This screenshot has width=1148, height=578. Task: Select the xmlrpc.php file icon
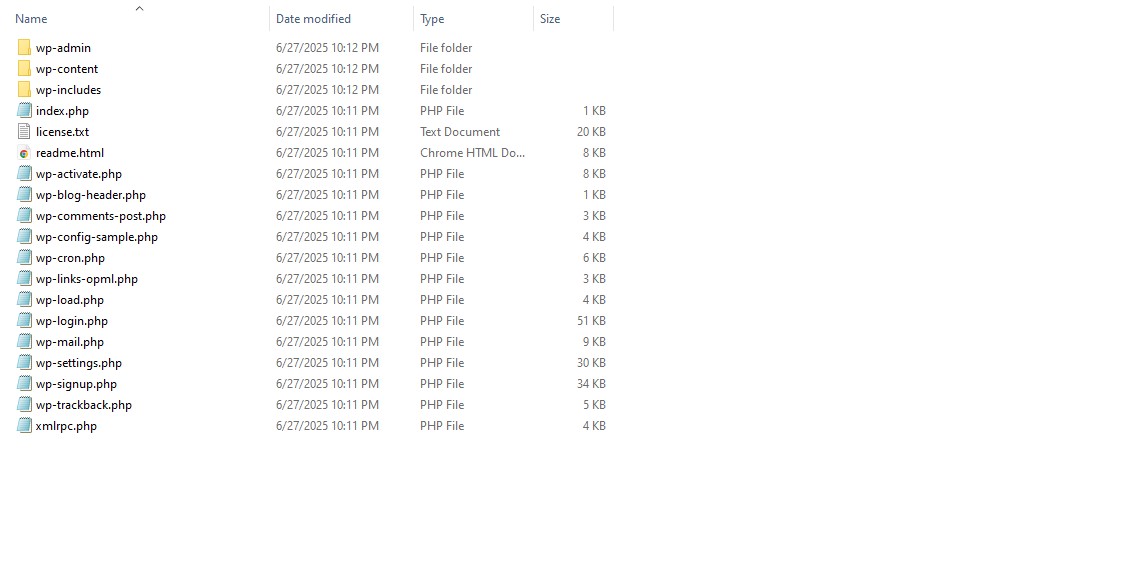pos(24,426)
